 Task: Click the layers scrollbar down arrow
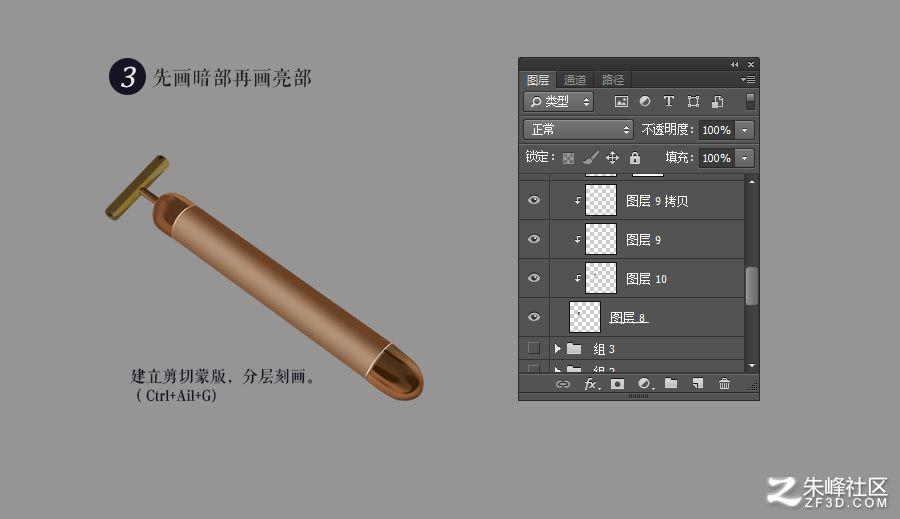click(751, 366)
